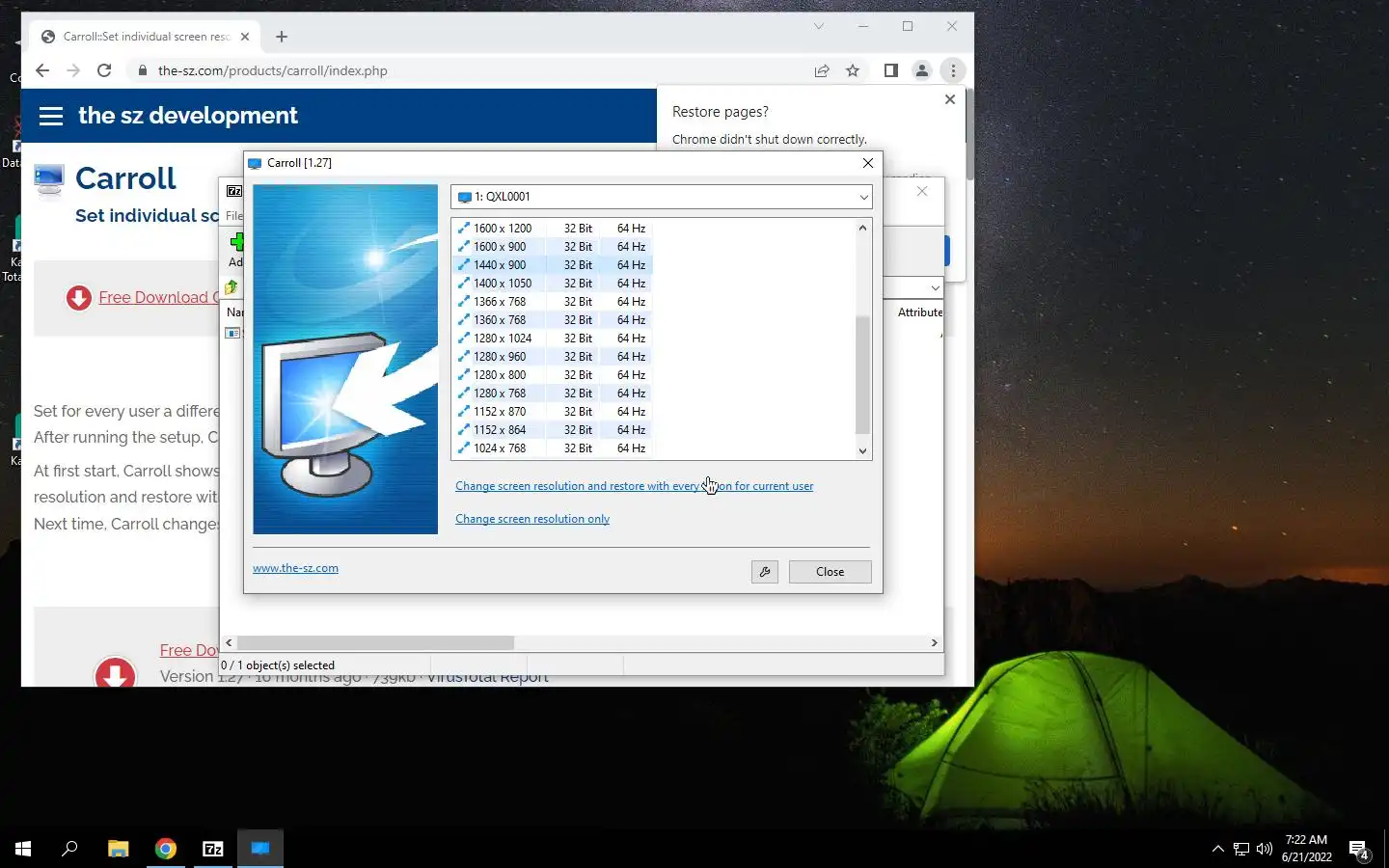Click the Carroll monitor logo on webpage
Image resolution: width=1389 pixels, height=868 pixels.
48,179
